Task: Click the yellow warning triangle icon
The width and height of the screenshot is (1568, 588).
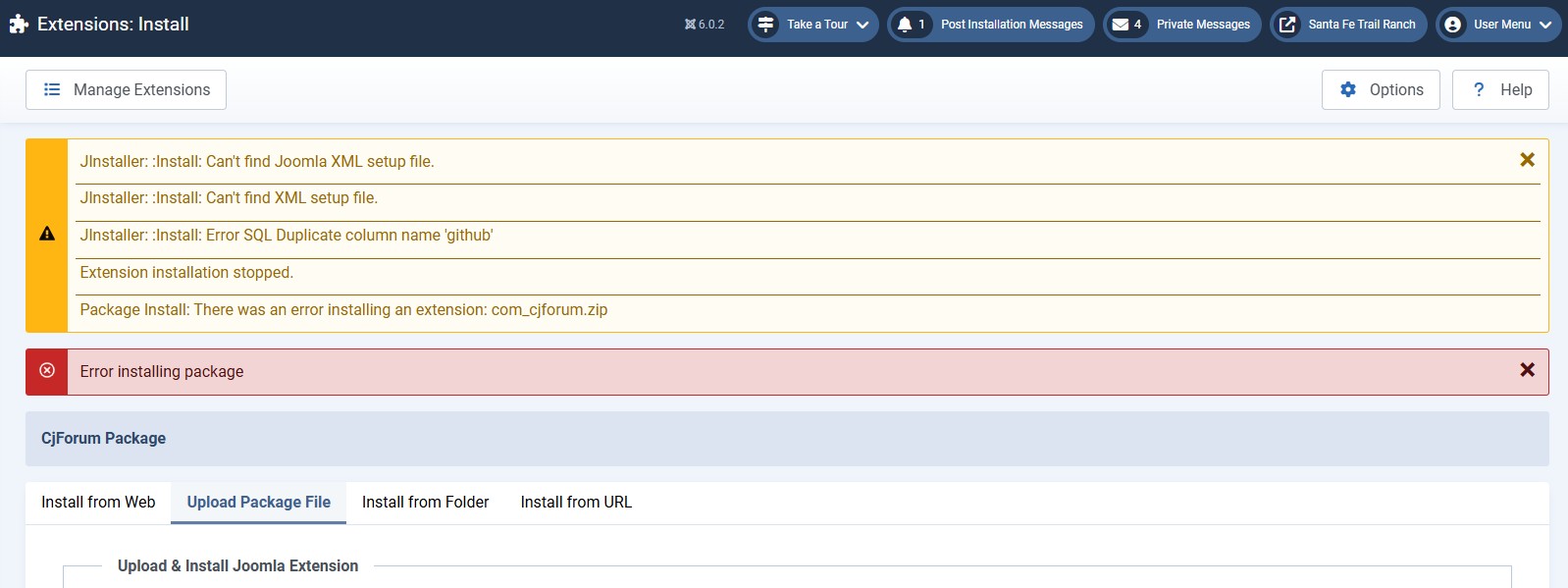Action: (47, 235)
